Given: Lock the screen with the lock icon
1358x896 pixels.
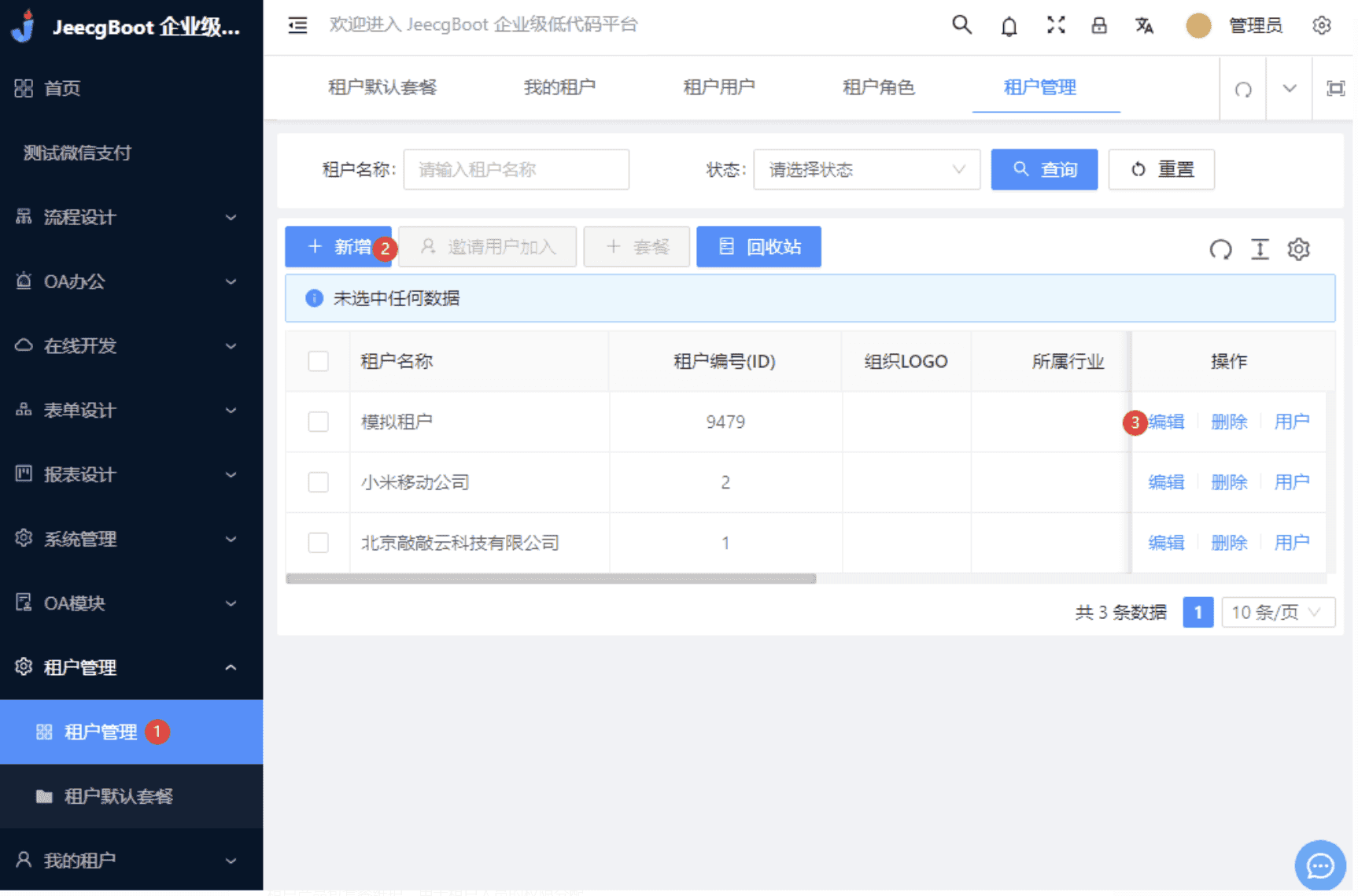Looking at the screenshot, I should (x=1099, y=25).
